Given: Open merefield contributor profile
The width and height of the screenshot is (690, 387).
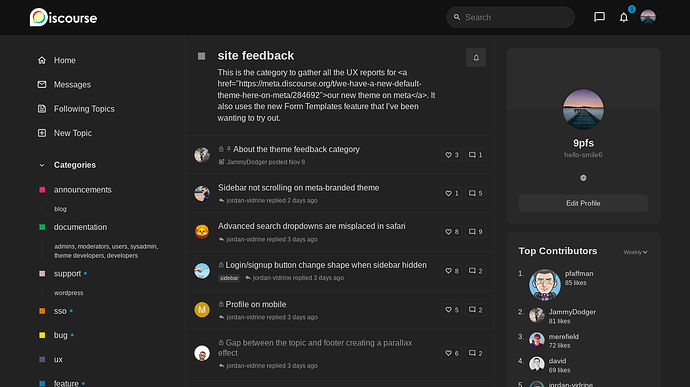Looking at the screenshot, I should tap(564, 336).
